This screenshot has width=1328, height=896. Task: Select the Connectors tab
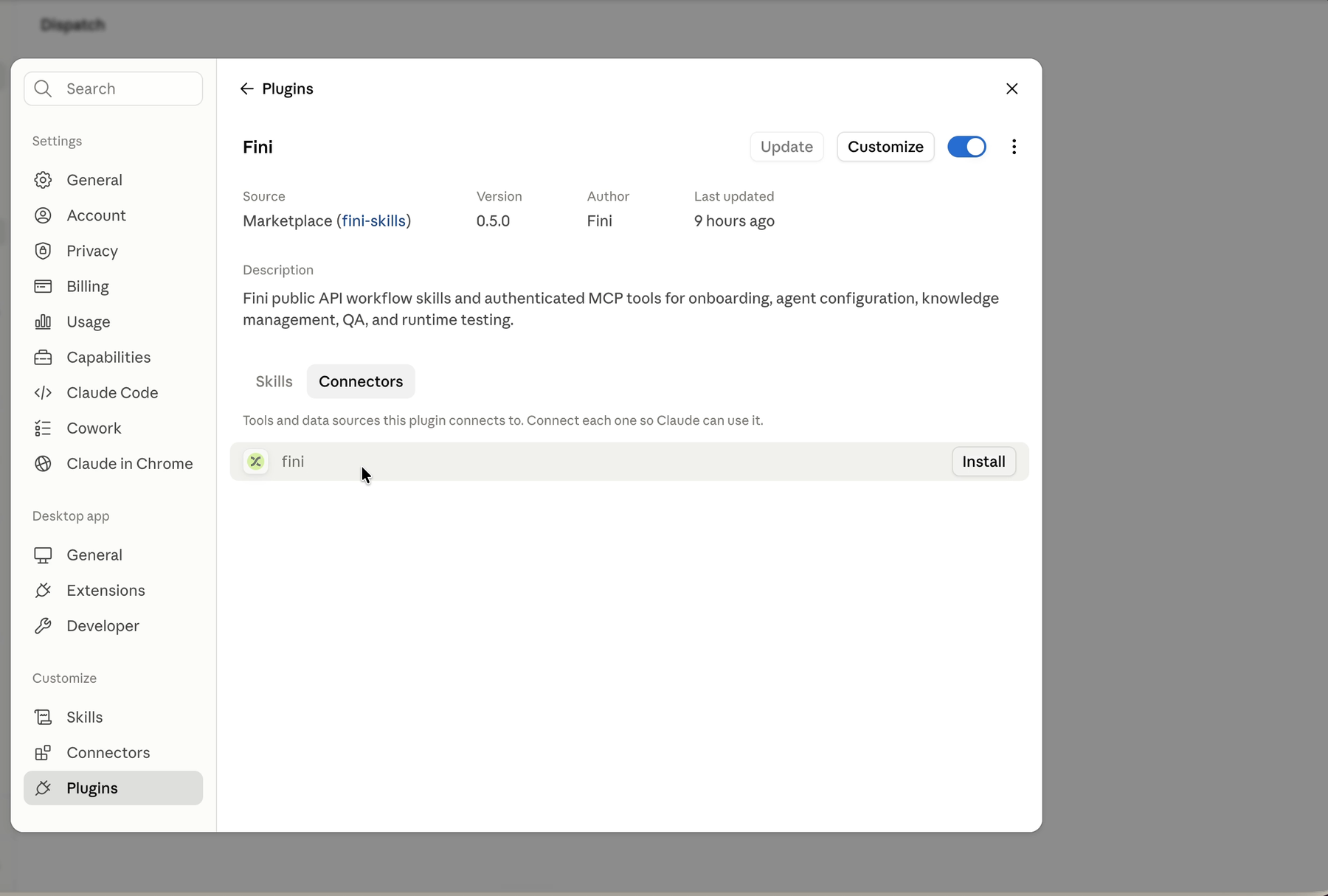361,381
